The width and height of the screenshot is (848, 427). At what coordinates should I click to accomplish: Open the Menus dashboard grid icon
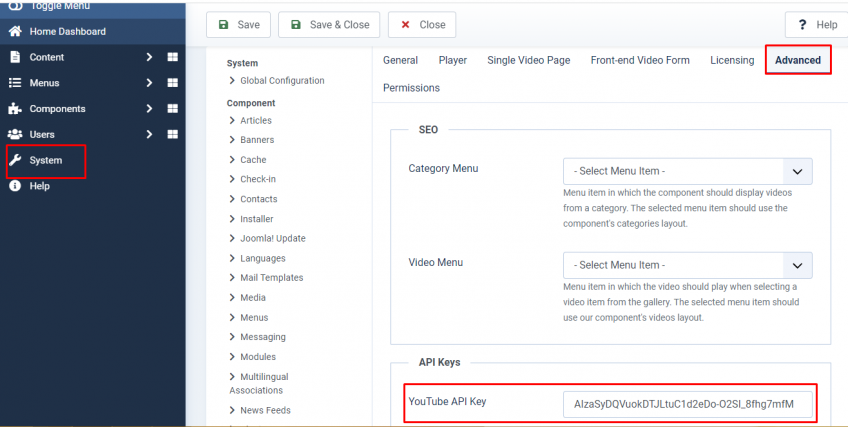[x=173, y=83]
